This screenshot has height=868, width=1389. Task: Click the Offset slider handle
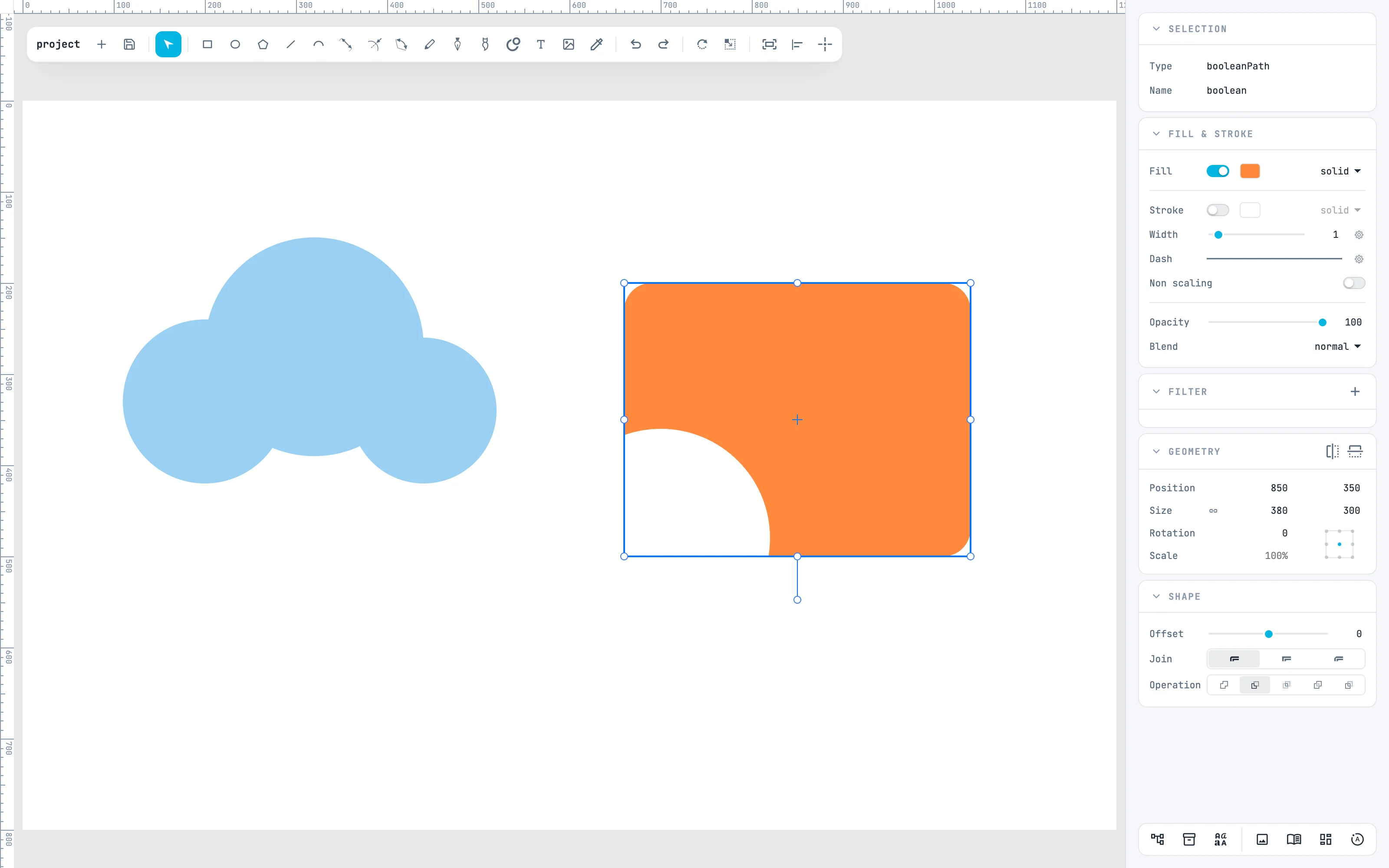(x=1268, y=634)
